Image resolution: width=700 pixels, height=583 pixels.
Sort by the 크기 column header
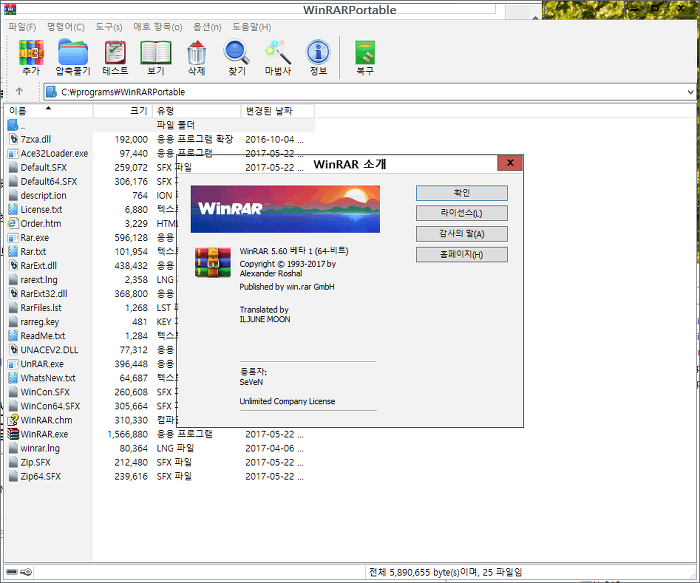123,111
